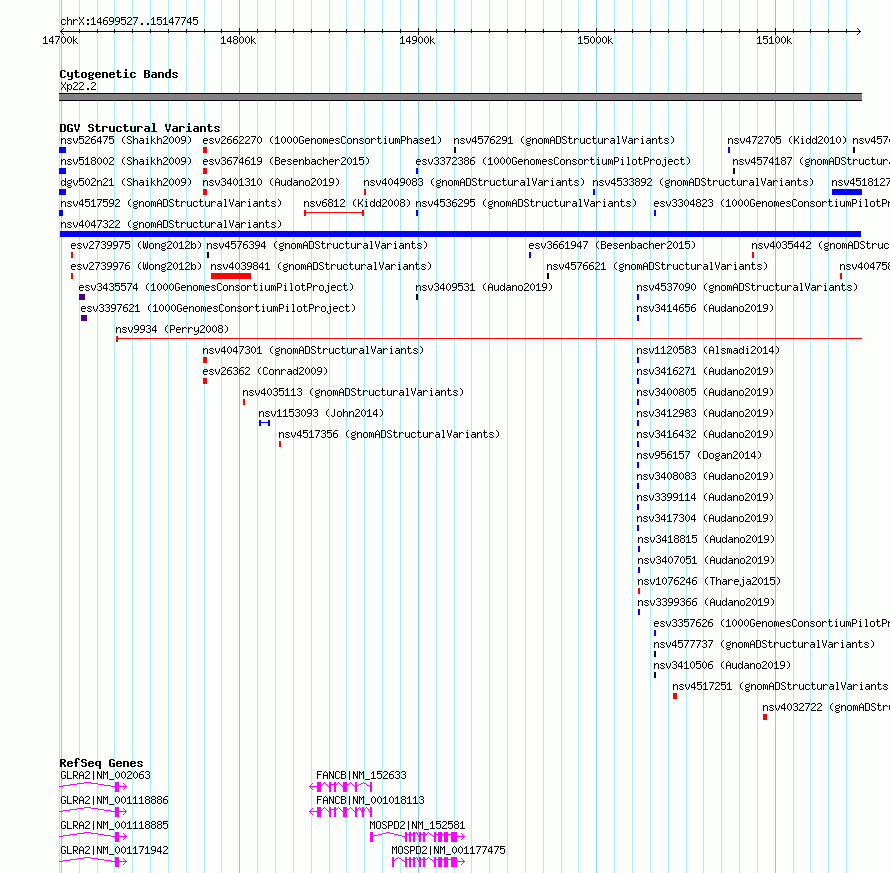Click esv3304823 variant label

click(x=771, y=203)
